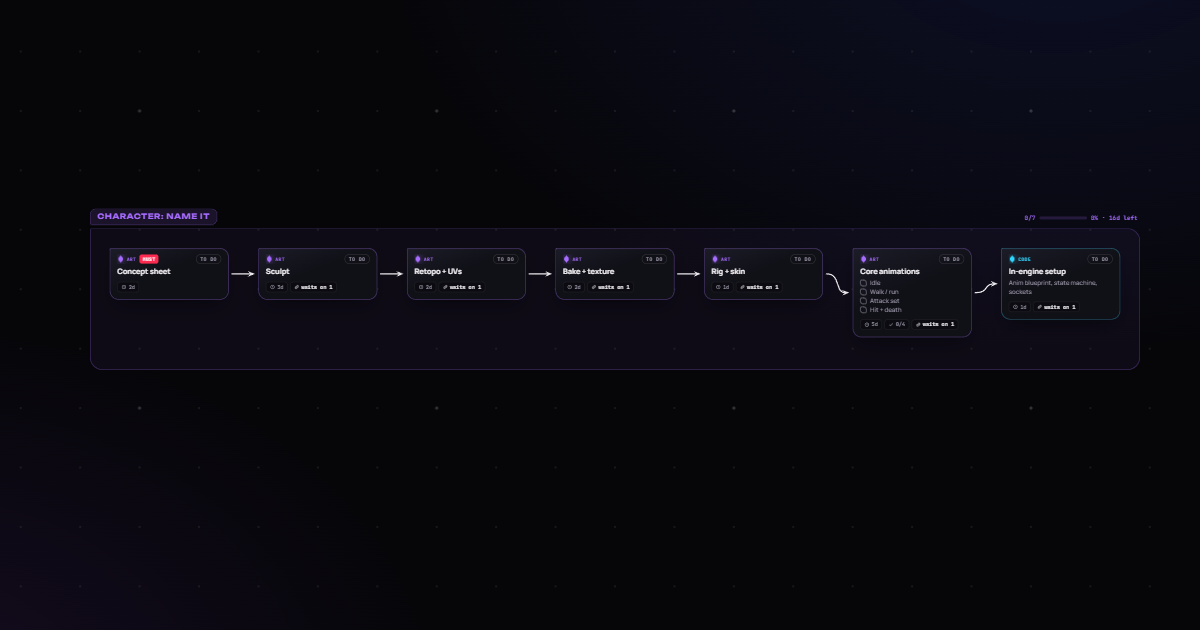Select the Core animations card title
This screenshot has height=630, width=1200.
(x=890, y=271)
